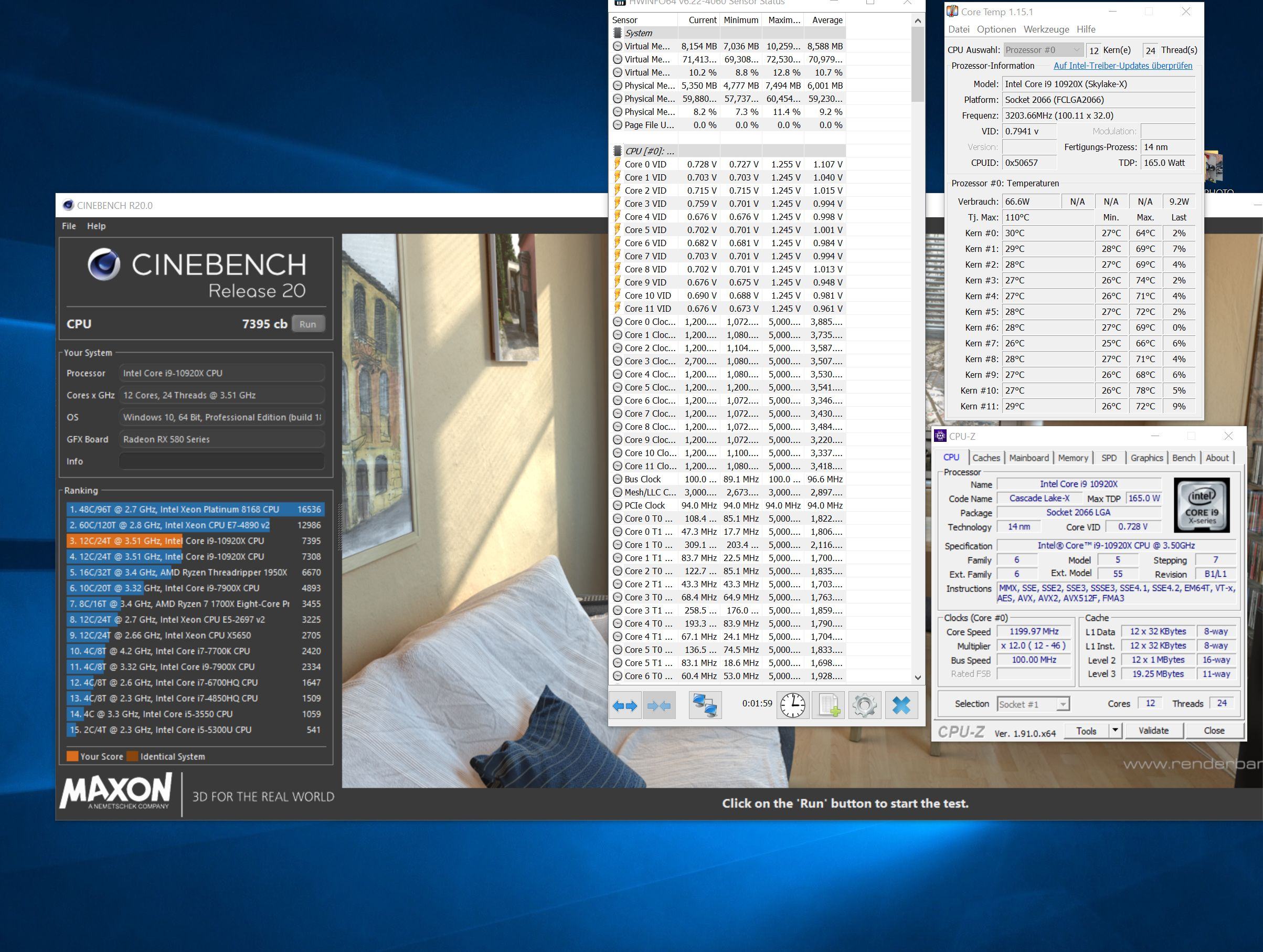
Task: Open the Prozessor #0 dropdown in Core Temp
Action: 1043,50
